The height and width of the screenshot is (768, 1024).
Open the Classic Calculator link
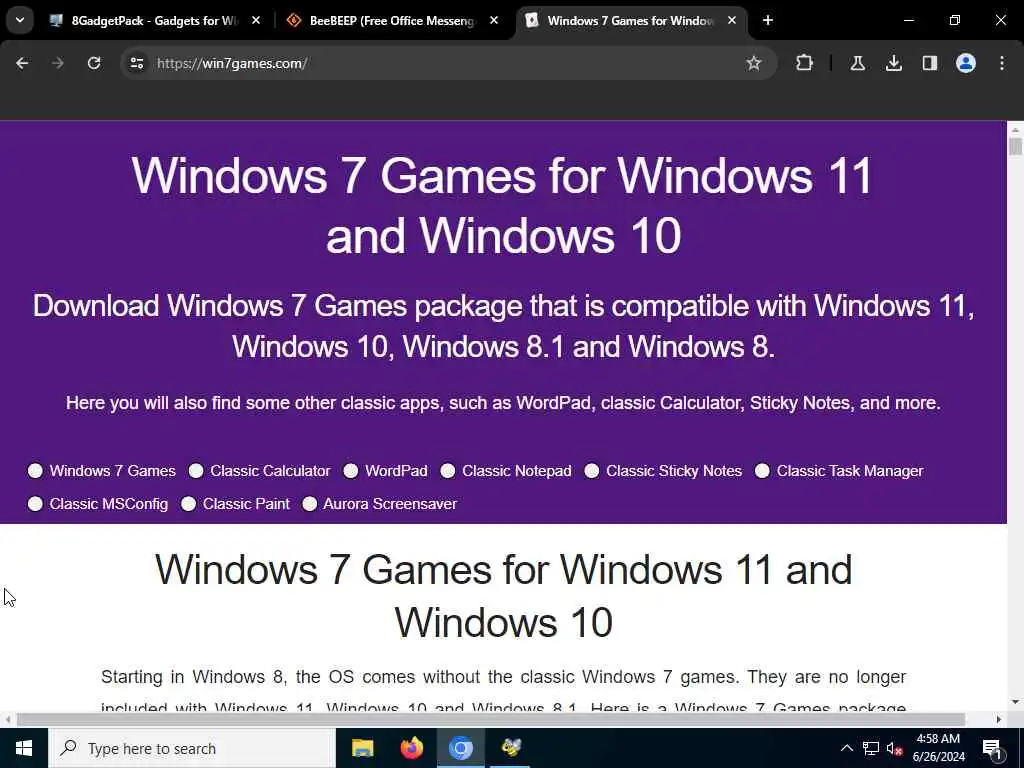click(270, 471)
